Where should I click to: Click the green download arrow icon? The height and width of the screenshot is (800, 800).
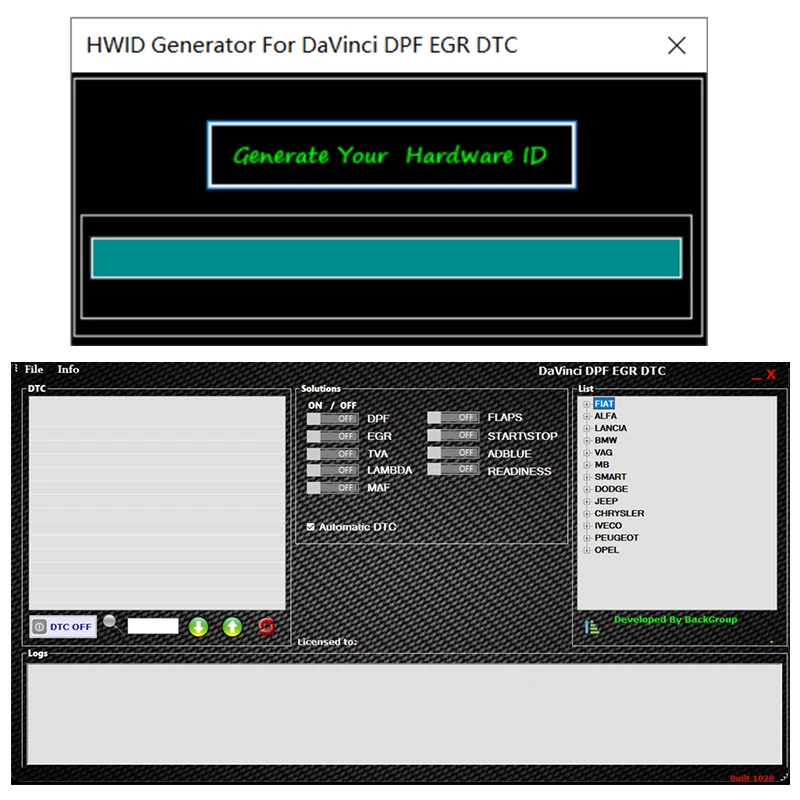[x=199, y=626]
